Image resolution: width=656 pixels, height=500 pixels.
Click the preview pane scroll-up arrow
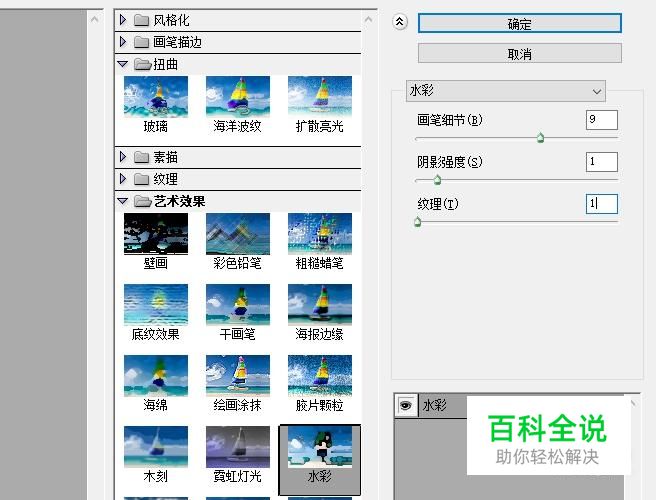[95, 20]
